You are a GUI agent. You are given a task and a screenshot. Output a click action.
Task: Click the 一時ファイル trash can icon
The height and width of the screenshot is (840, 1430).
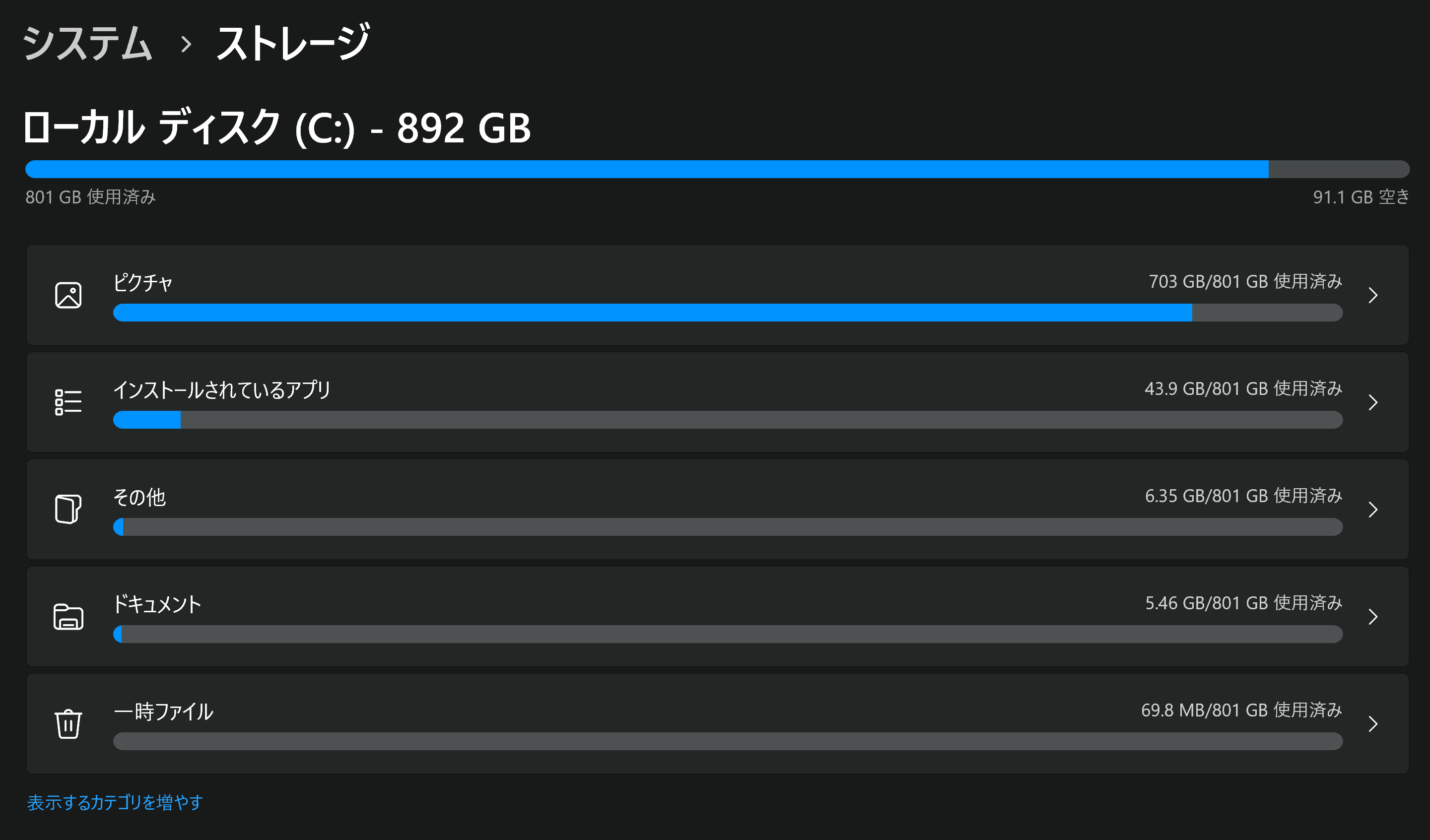coord(68,724)
